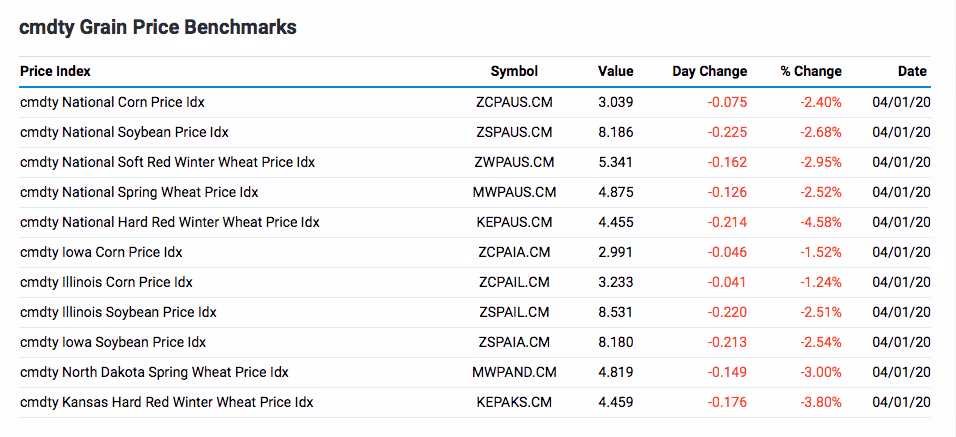This screenshot has width=956, height=437.
Task: Select symbol ZCPAUS.CM
Action: (x=515, y=102)
